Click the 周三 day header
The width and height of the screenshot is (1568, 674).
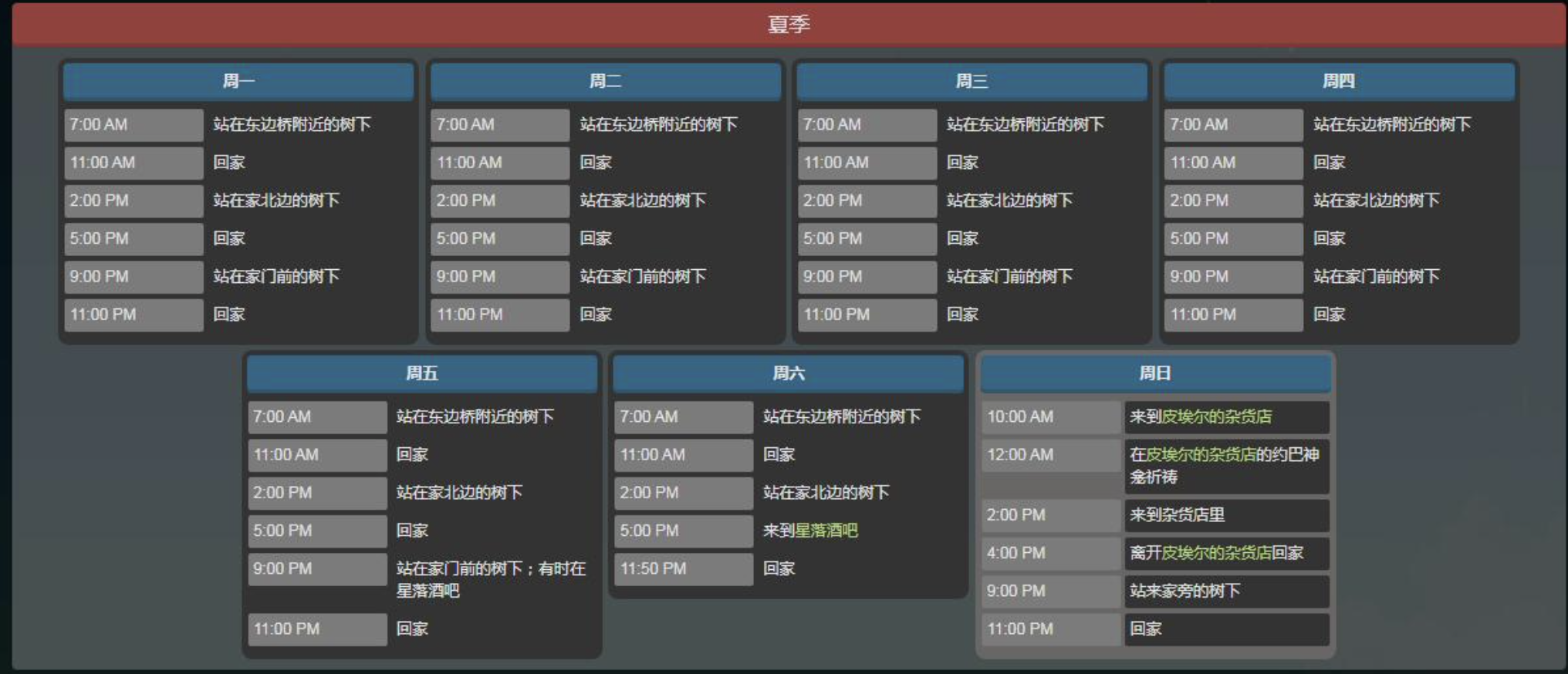(x=972, y=81)
